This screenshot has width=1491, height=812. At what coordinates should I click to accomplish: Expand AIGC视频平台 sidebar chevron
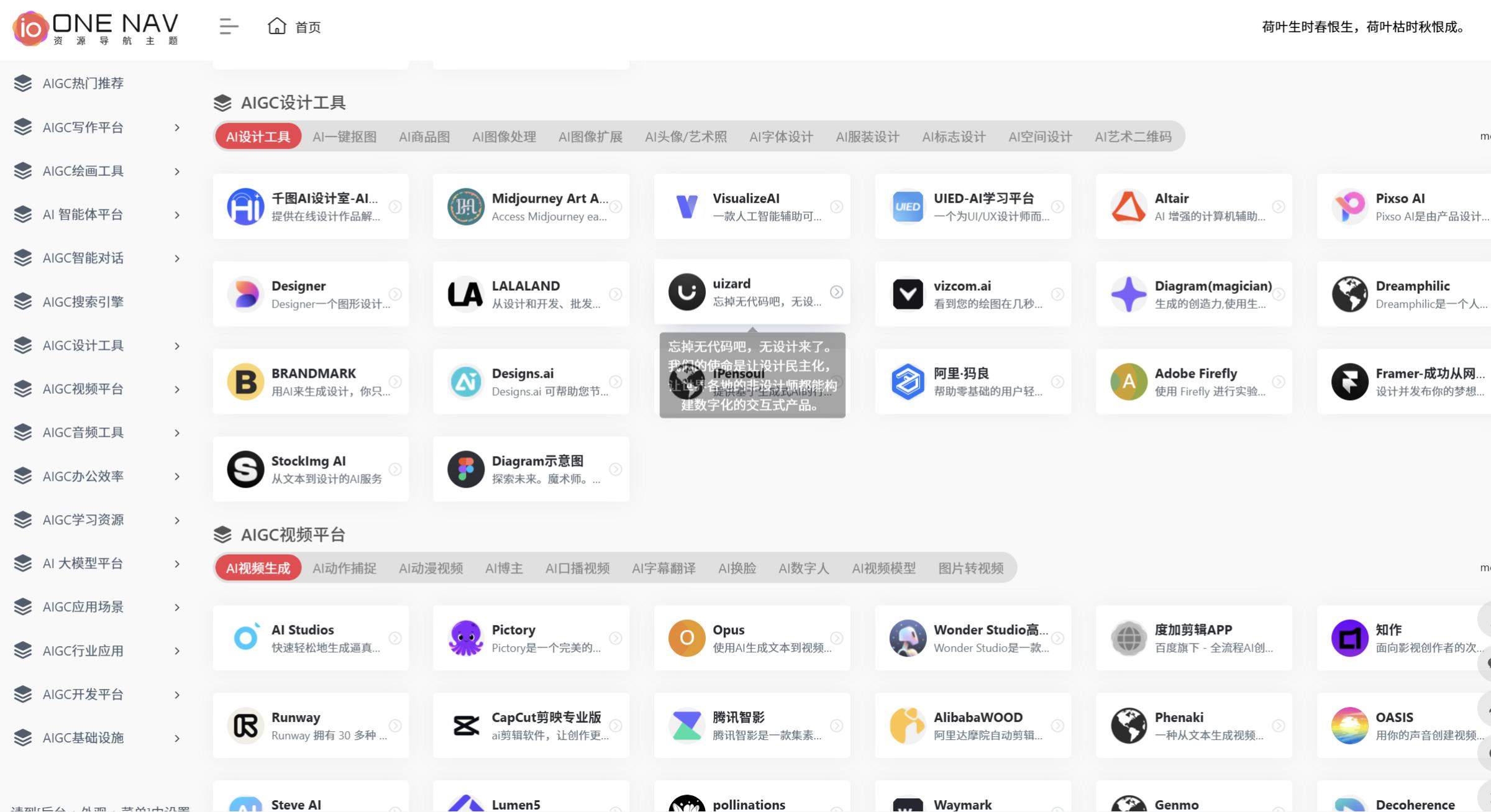pos(177,389)
